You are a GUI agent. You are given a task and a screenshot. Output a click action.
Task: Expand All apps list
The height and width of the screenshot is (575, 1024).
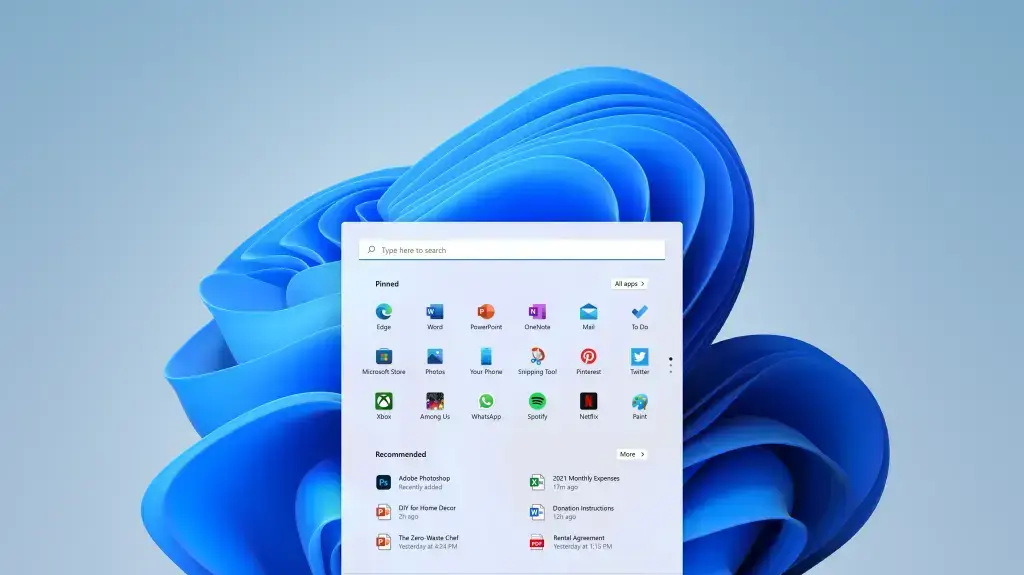[630, 284]
